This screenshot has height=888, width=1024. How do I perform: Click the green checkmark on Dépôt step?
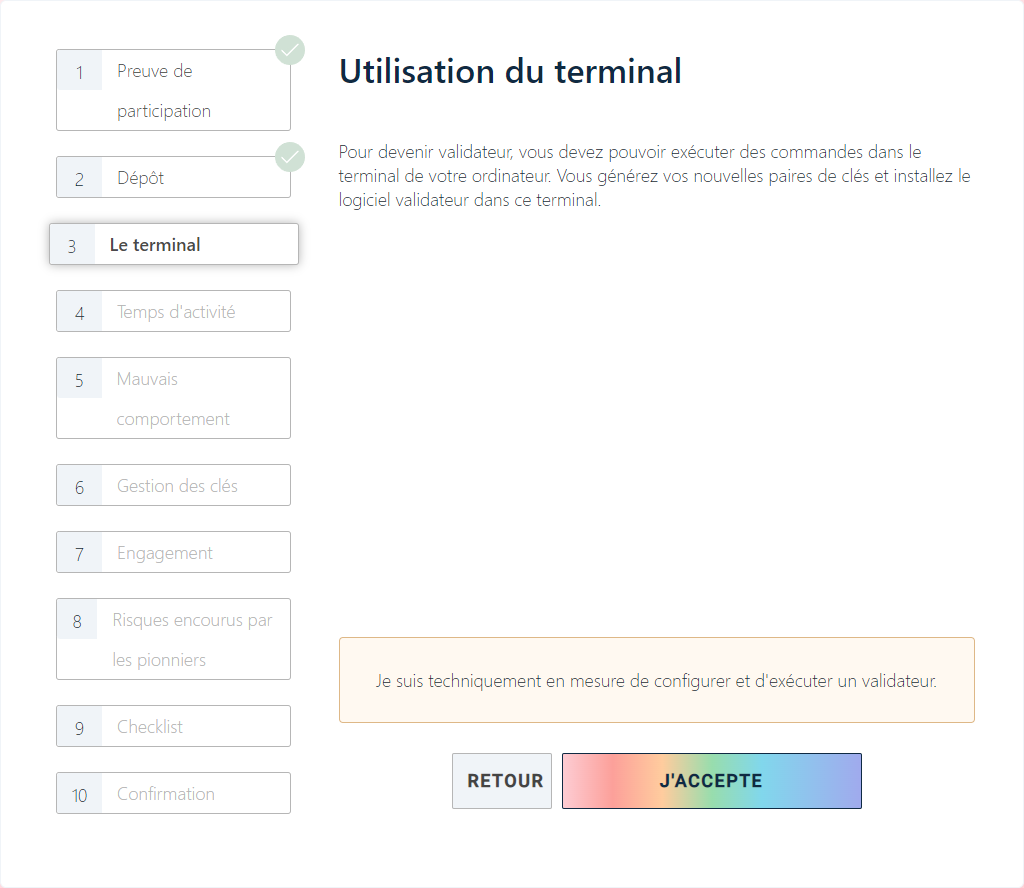(290, 156)
